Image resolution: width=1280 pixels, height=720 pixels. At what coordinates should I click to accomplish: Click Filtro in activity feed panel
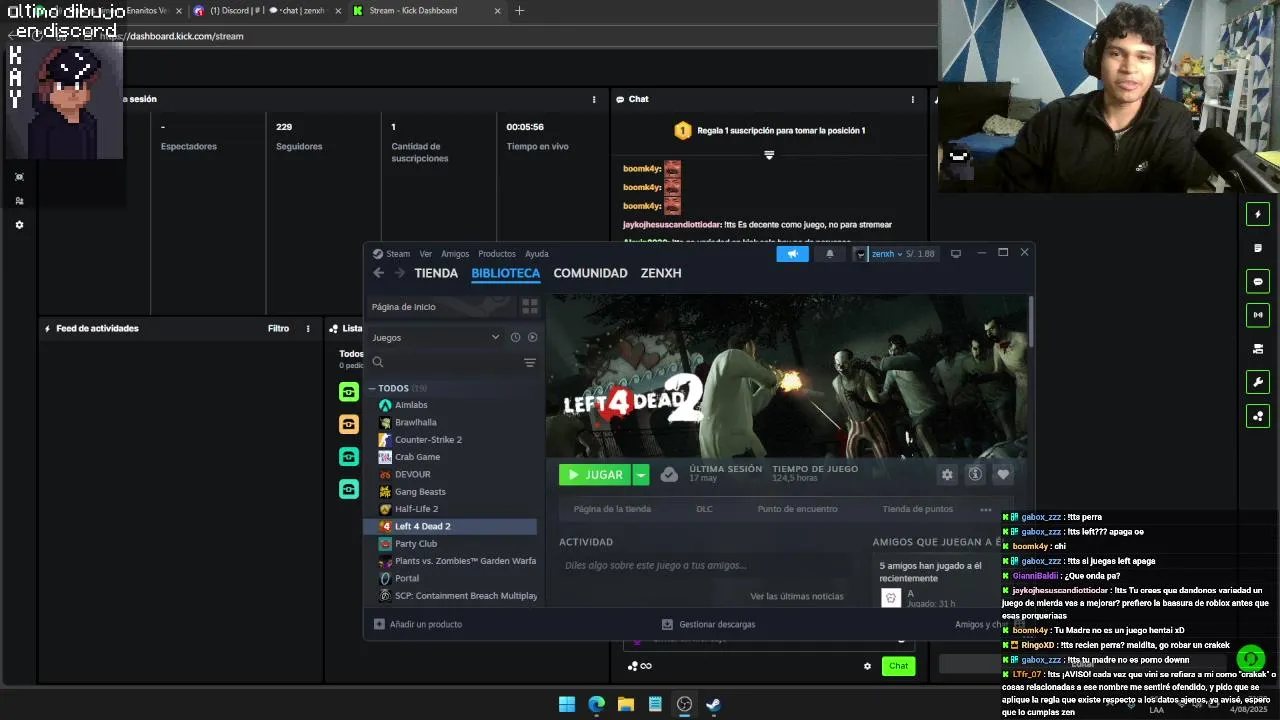278,328
